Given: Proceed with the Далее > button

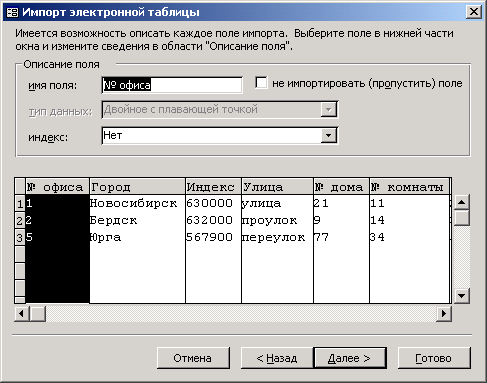Looking at the screenshot, I should click(350, 358).
